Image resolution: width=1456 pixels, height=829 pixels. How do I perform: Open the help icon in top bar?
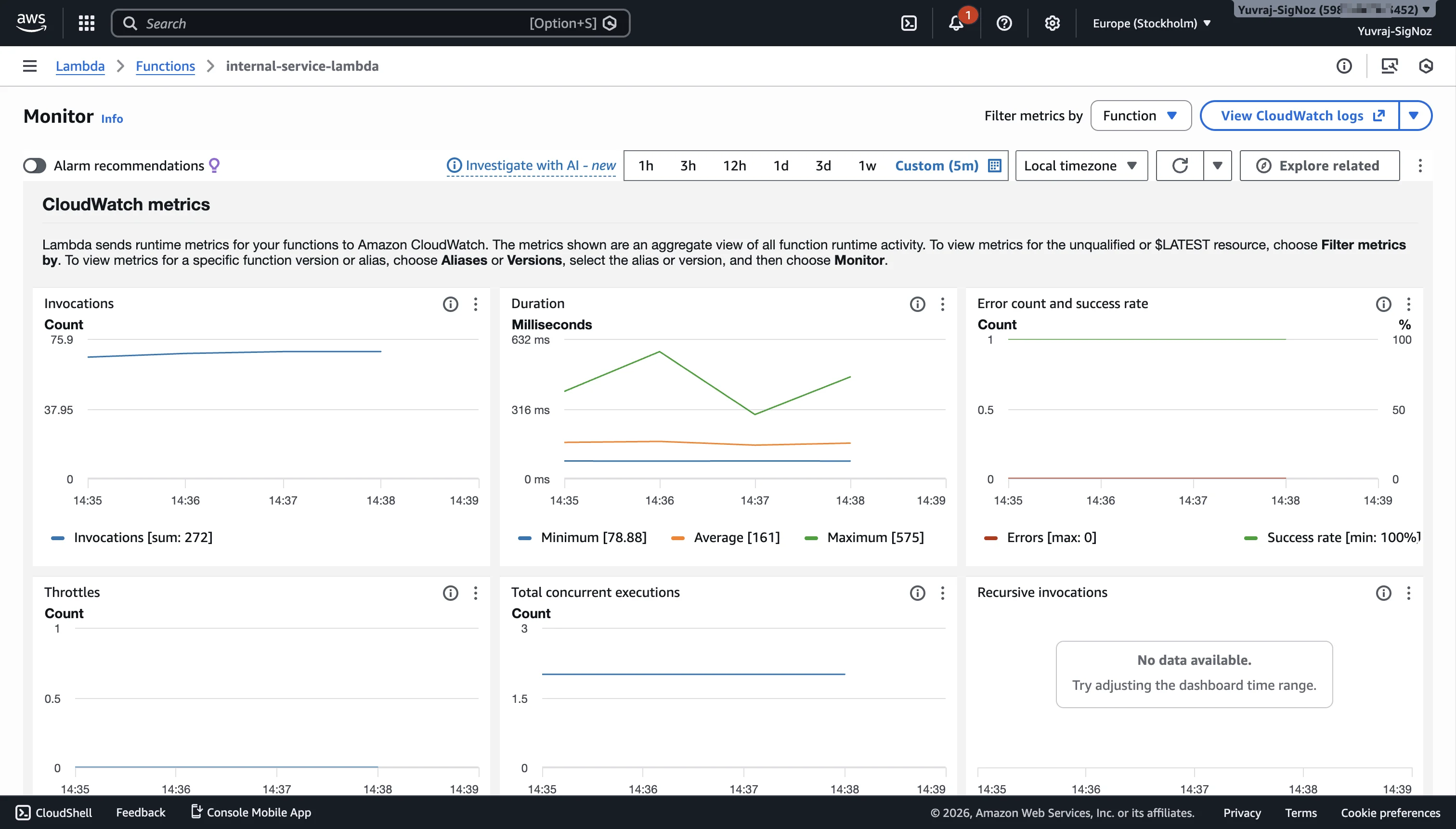(1004, 23)
